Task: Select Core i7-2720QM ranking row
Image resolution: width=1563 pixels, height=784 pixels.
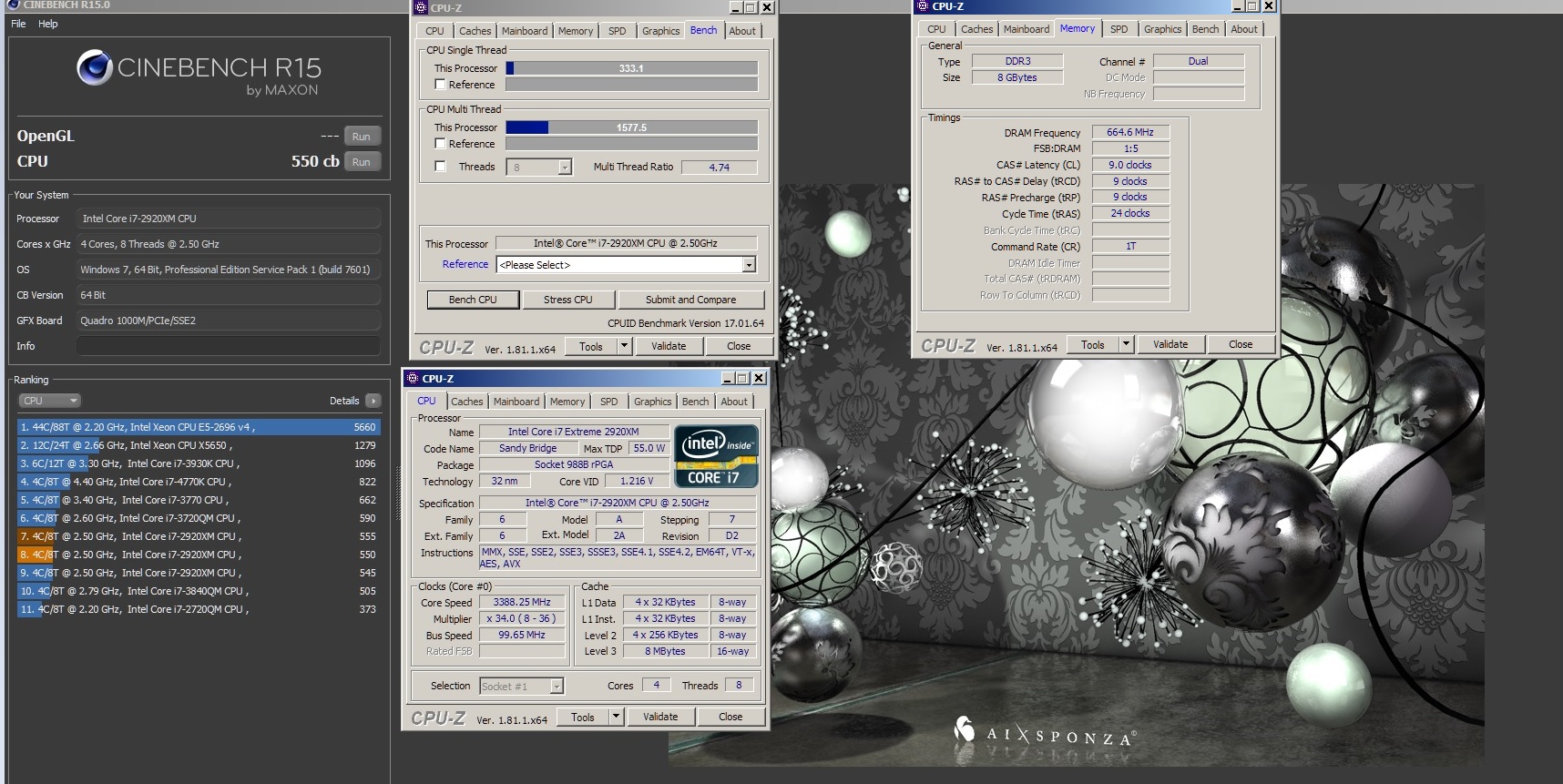Action: [x=199, y=609]
